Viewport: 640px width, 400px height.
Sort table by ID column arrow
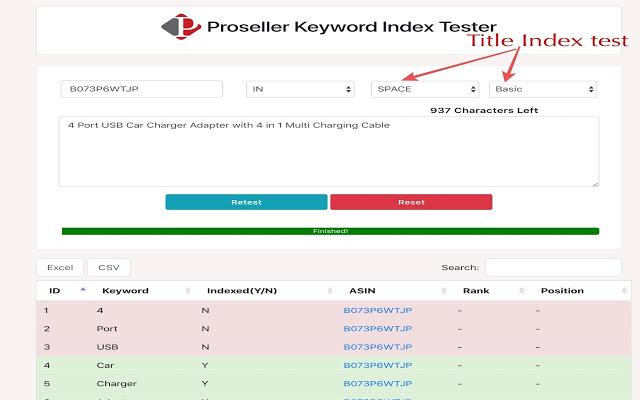point(83,290)
